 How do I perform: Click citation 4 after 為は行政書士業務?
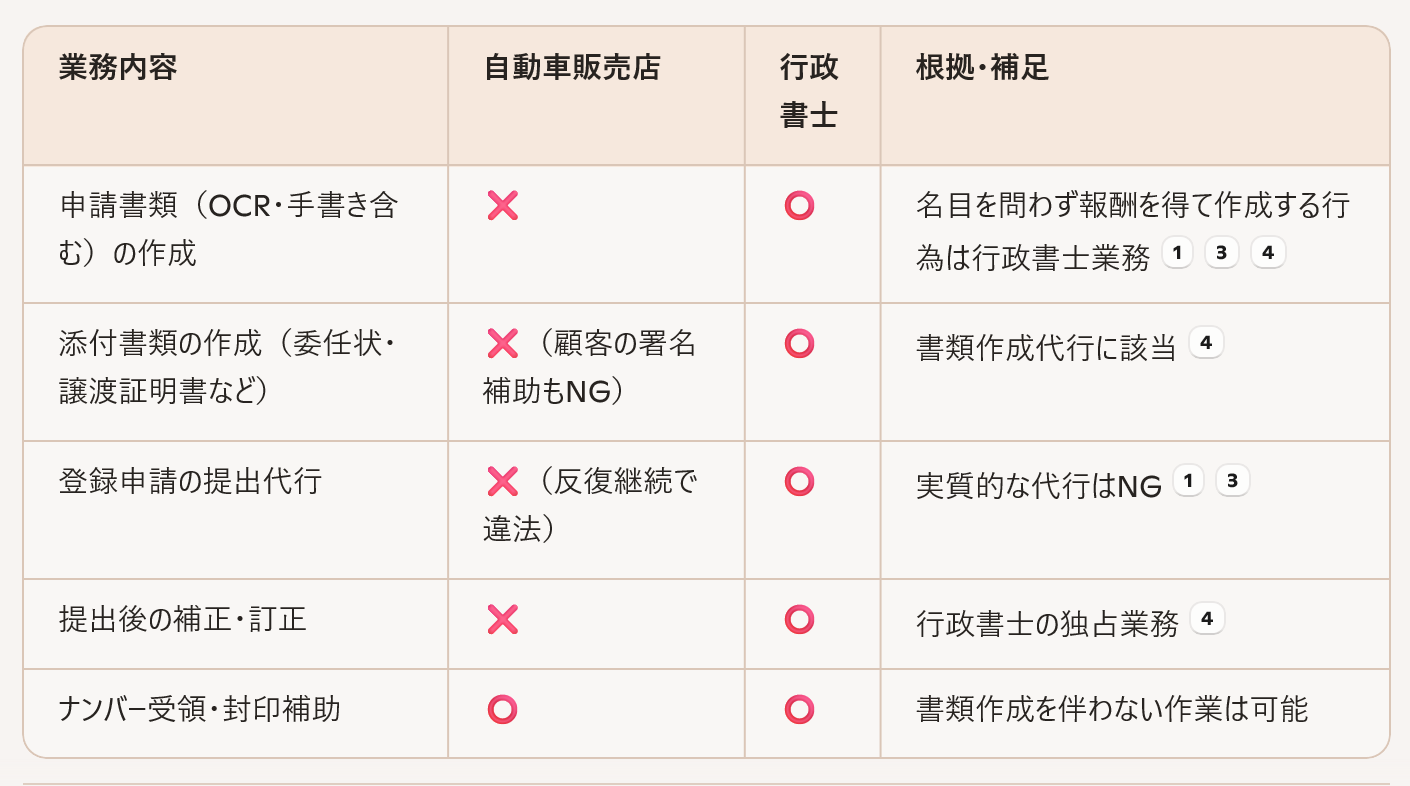click(1267, 254)
